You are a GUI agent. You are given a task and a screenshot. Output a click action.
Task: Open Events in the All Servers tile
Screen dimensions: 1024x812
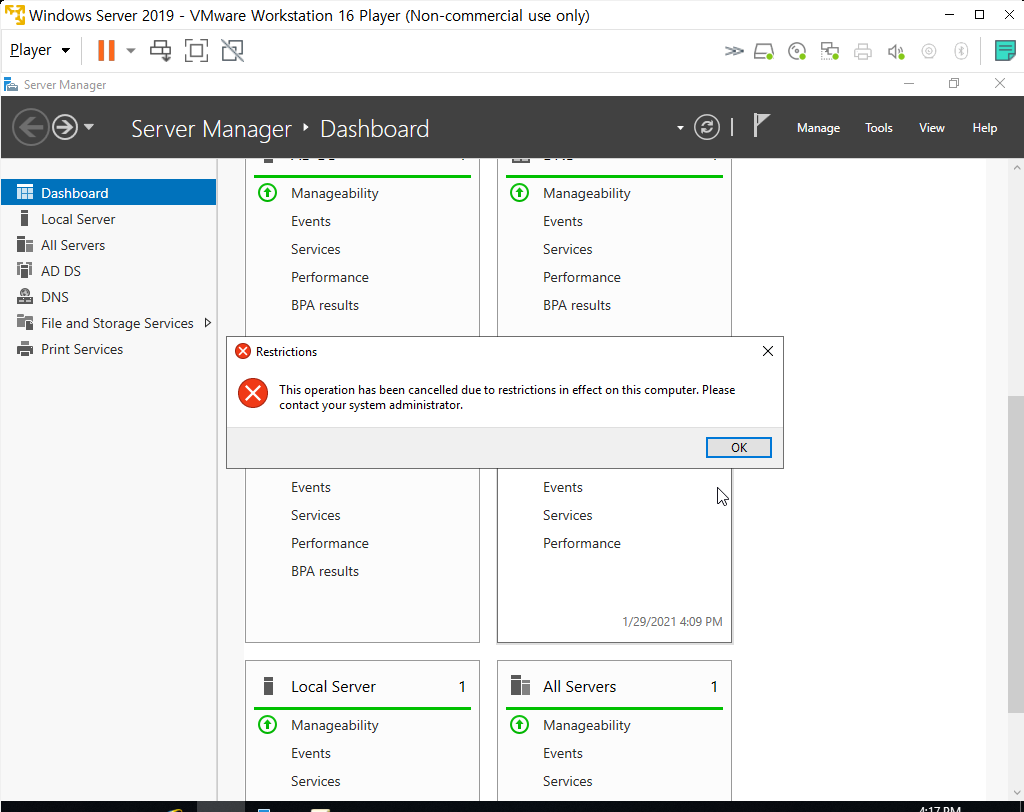coord(562,753)
